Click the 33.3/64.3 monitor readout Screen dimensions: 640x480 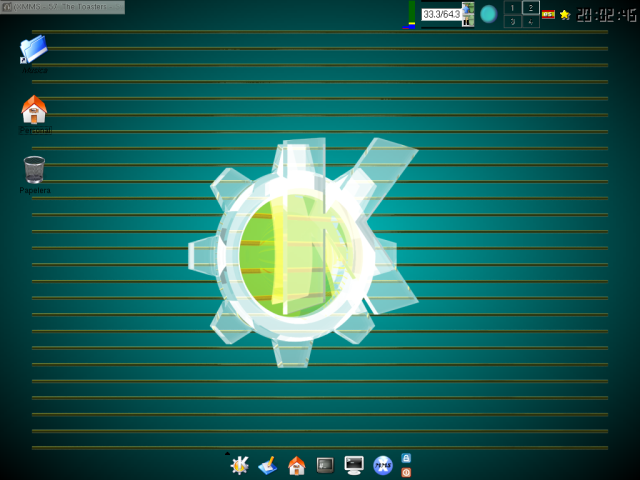pos(441,14)
